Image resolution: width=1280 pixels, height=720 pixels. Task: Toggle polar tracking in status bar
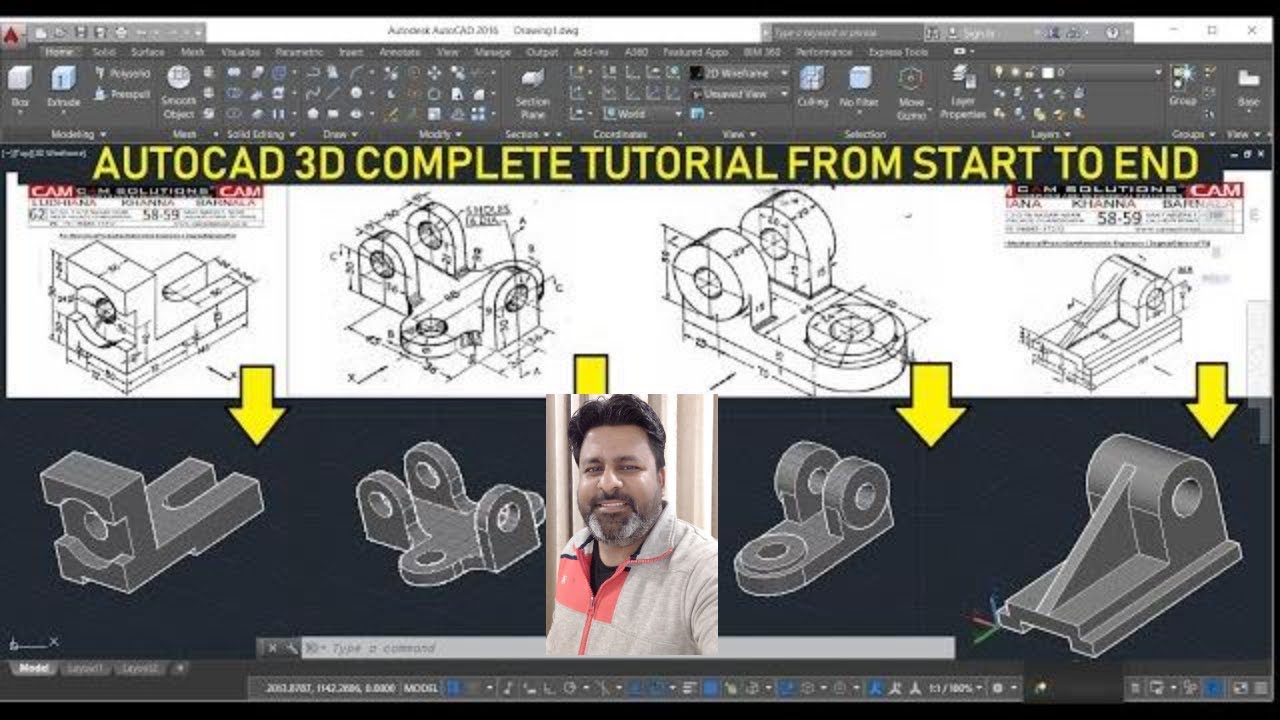[x=570, y=688]
